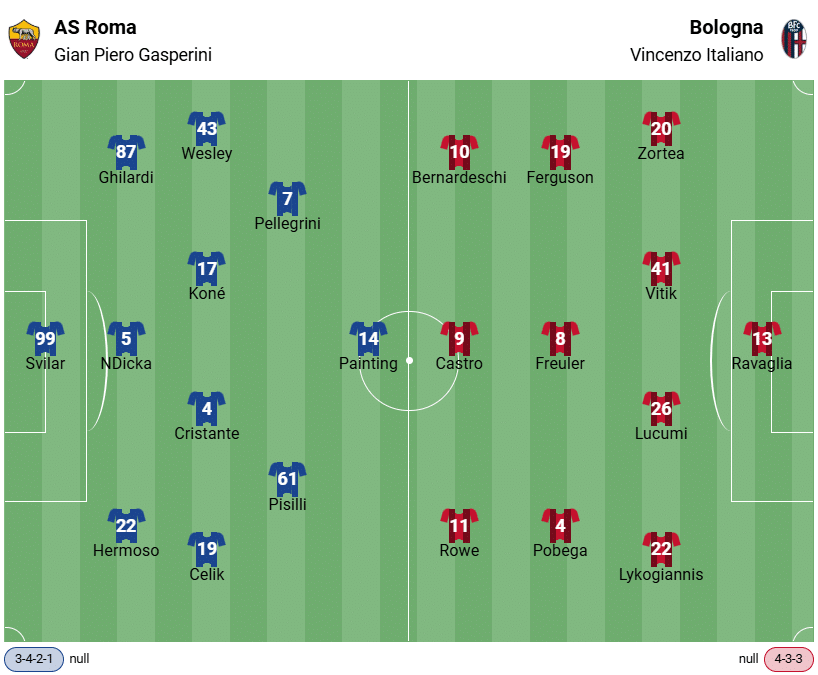
Task: Select Zortea's number 20 shirt
Action: [x=661, y=128]
